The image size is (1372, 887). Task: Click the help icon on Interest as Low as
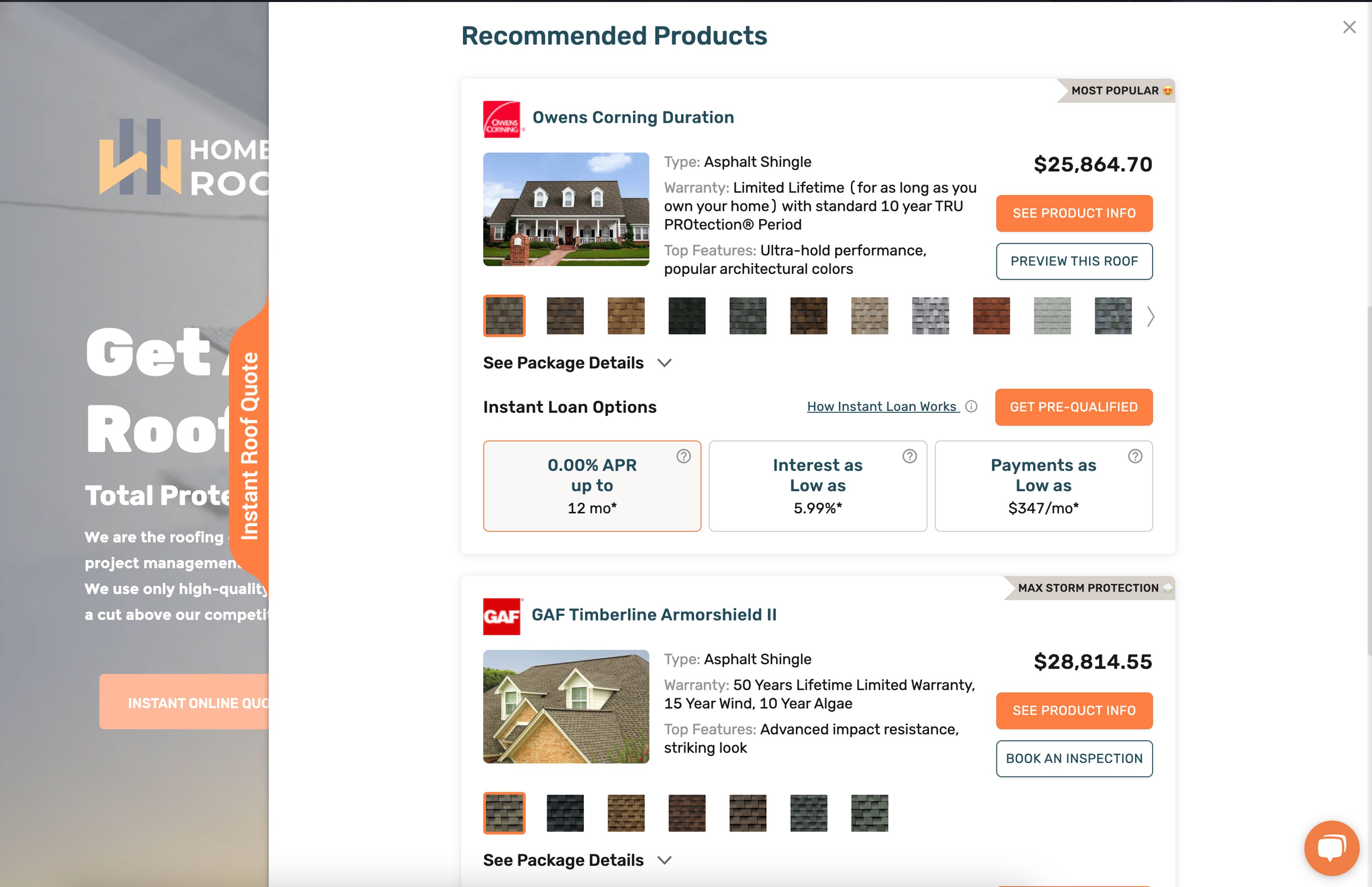click(909, 457)
